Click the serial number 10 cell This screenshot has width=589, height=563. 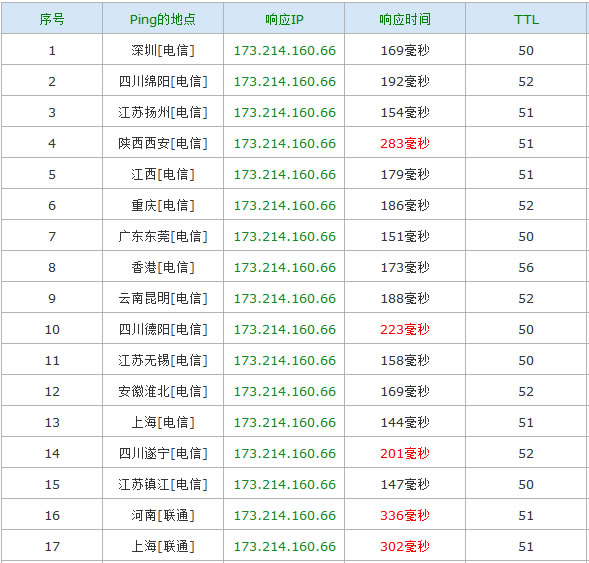52,329
